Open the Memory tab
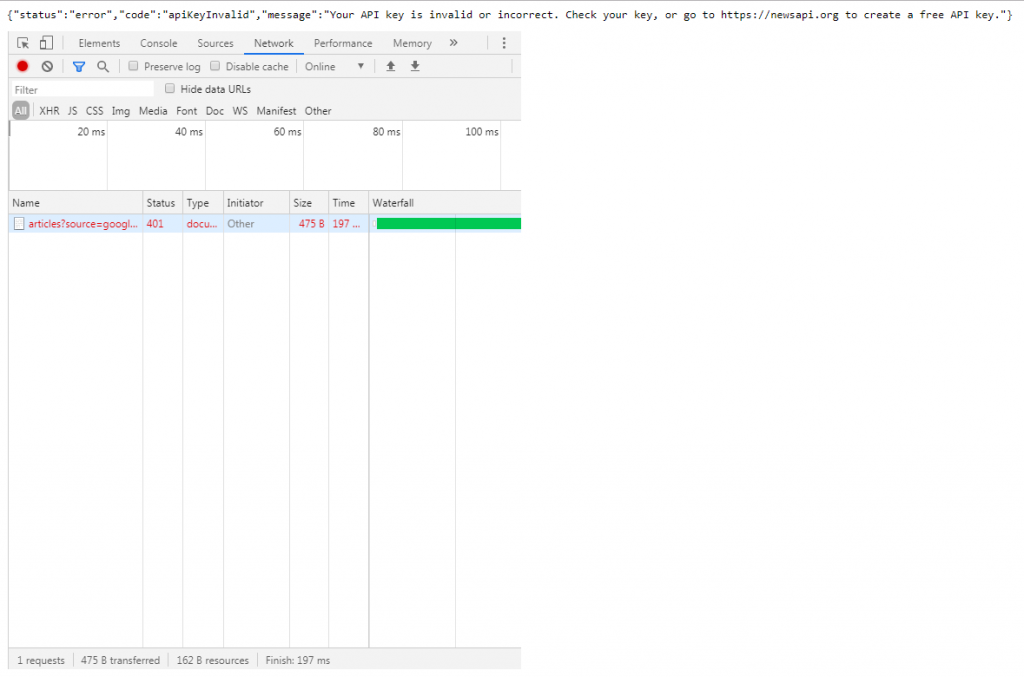Screen dimensions: 1024x677 [x=412, y=43]
